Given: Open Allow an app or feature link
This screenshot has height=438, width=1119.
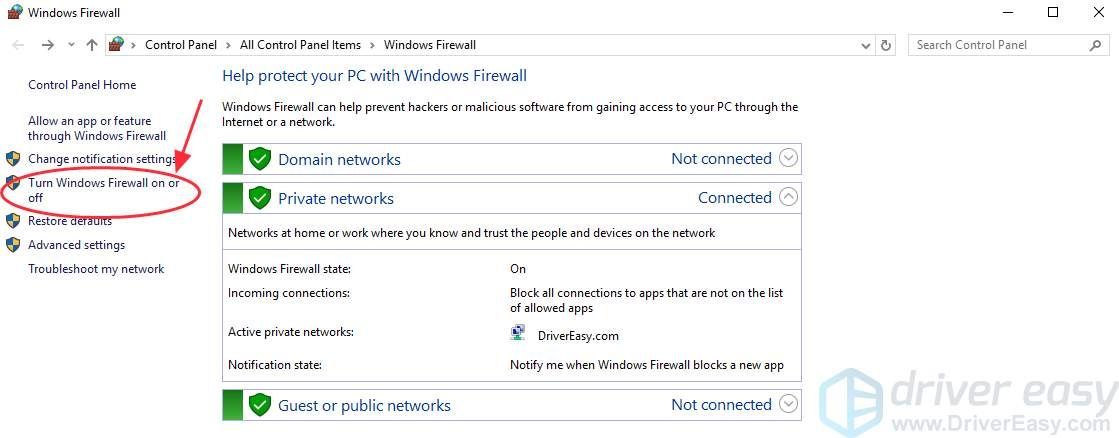Looking at the screenshot, I should (97, 128).
